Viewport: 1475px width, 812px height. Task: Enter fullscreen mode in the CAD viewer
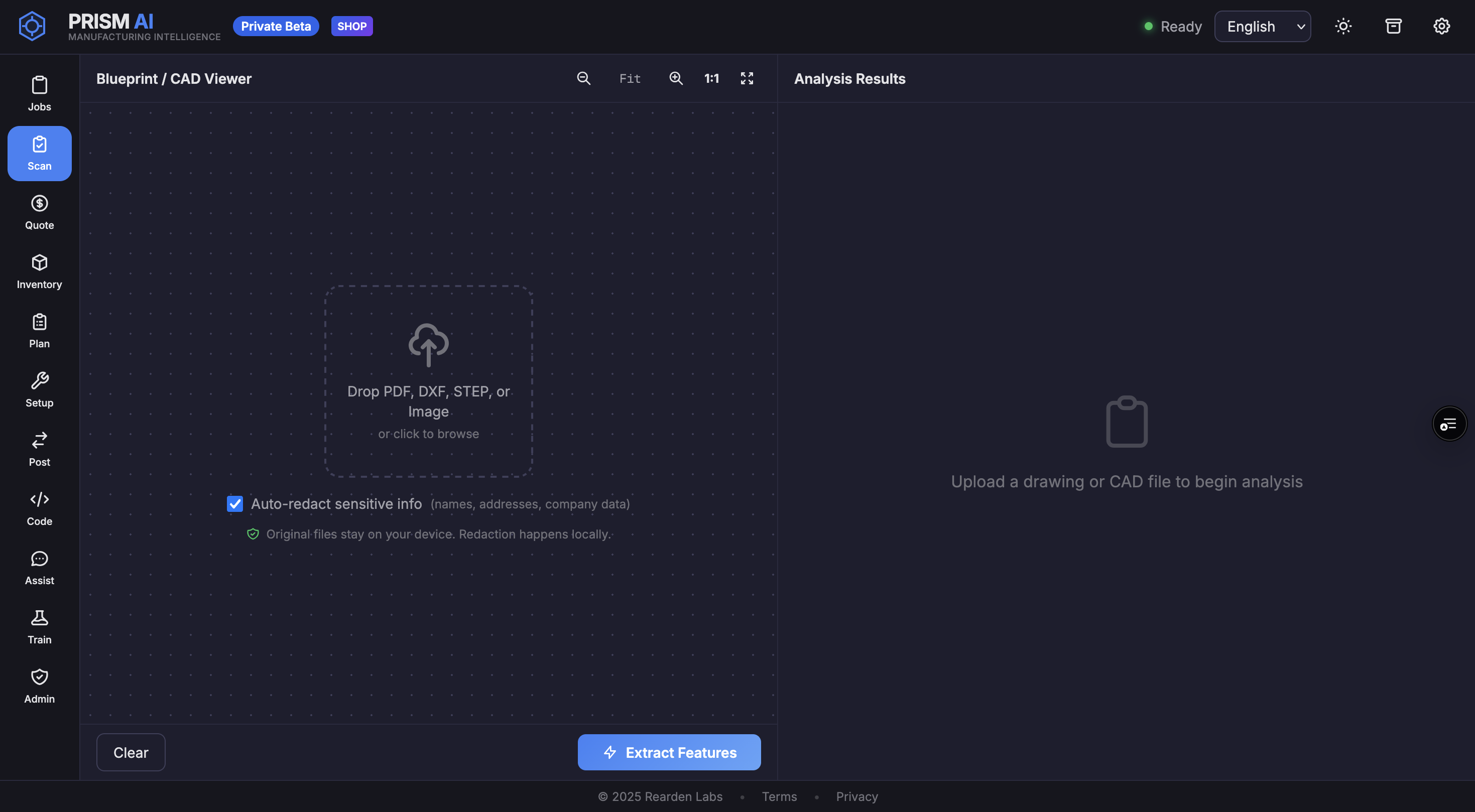[746, 78]
